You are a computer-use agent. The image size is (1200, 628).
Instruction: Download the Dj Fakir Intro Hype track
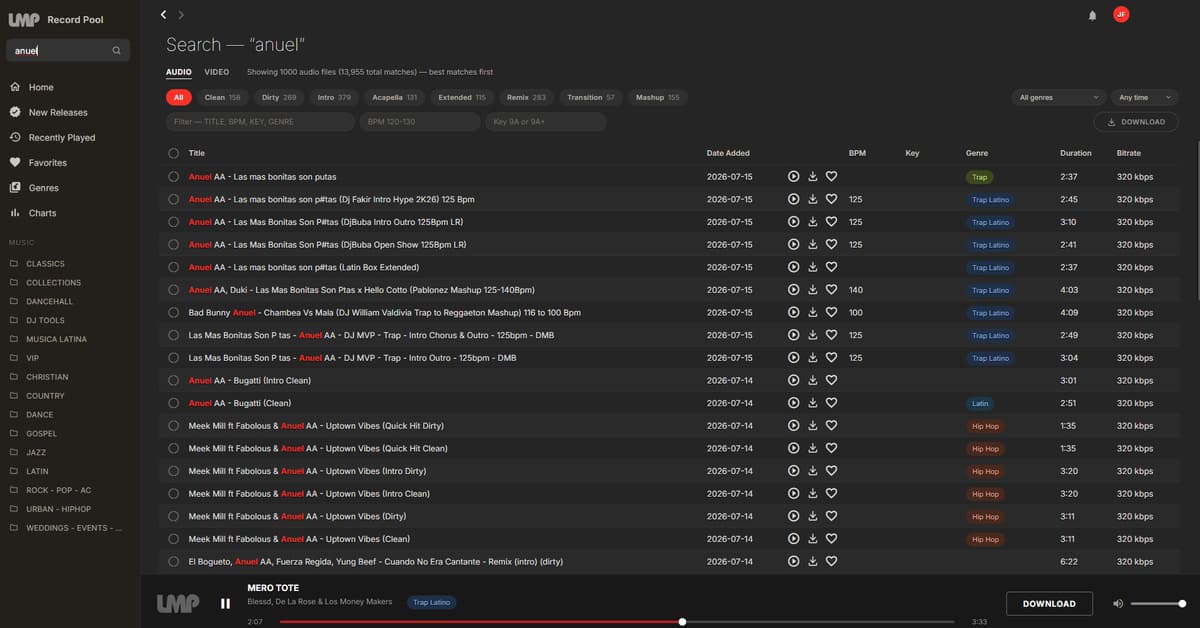pos(813,199)
